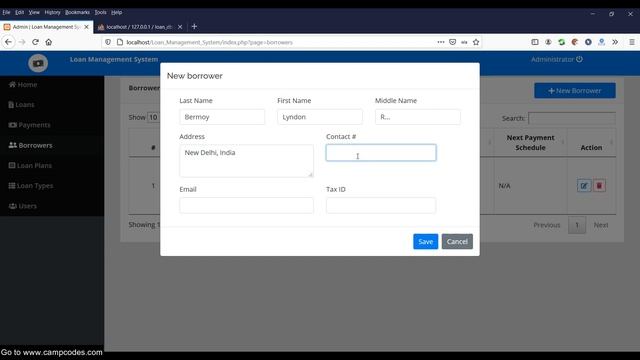Open Loans in the sidebar
The image size is (640, 360).
(52, 105)
